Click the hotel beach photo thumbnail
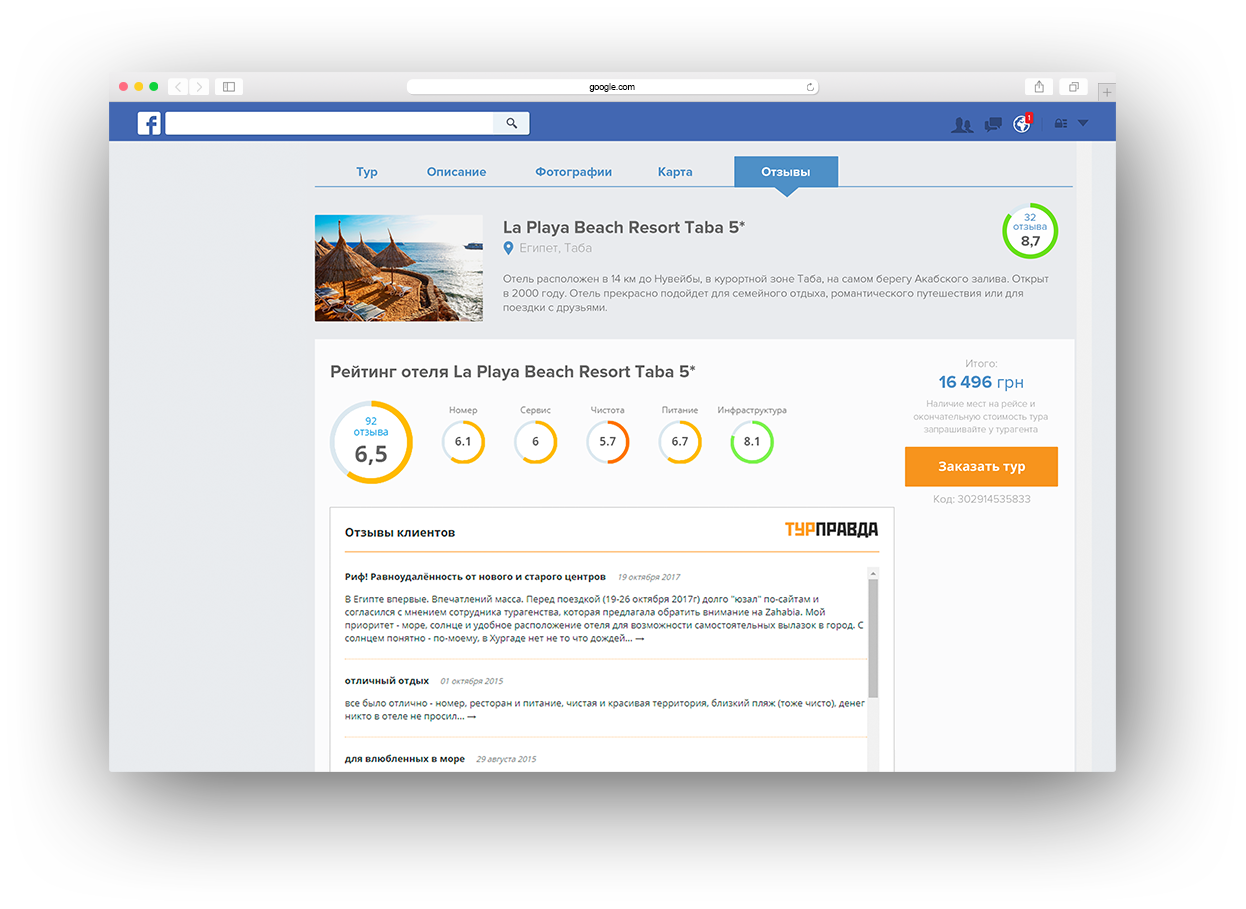The height and width of the screenshot is (909, 1246). 398,268
